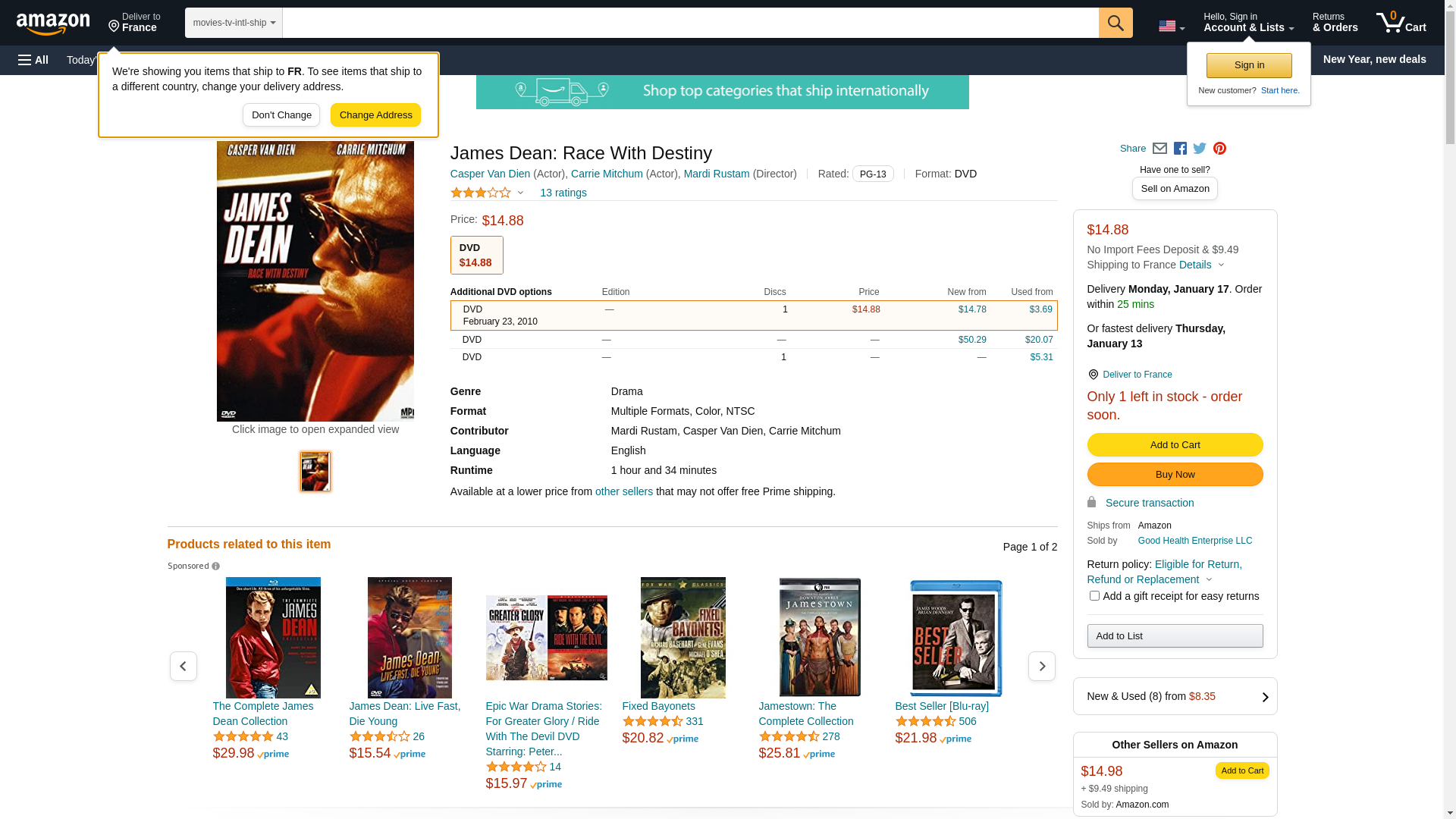
Task: Click the search magnifier button
Action: click(1115, 23)
